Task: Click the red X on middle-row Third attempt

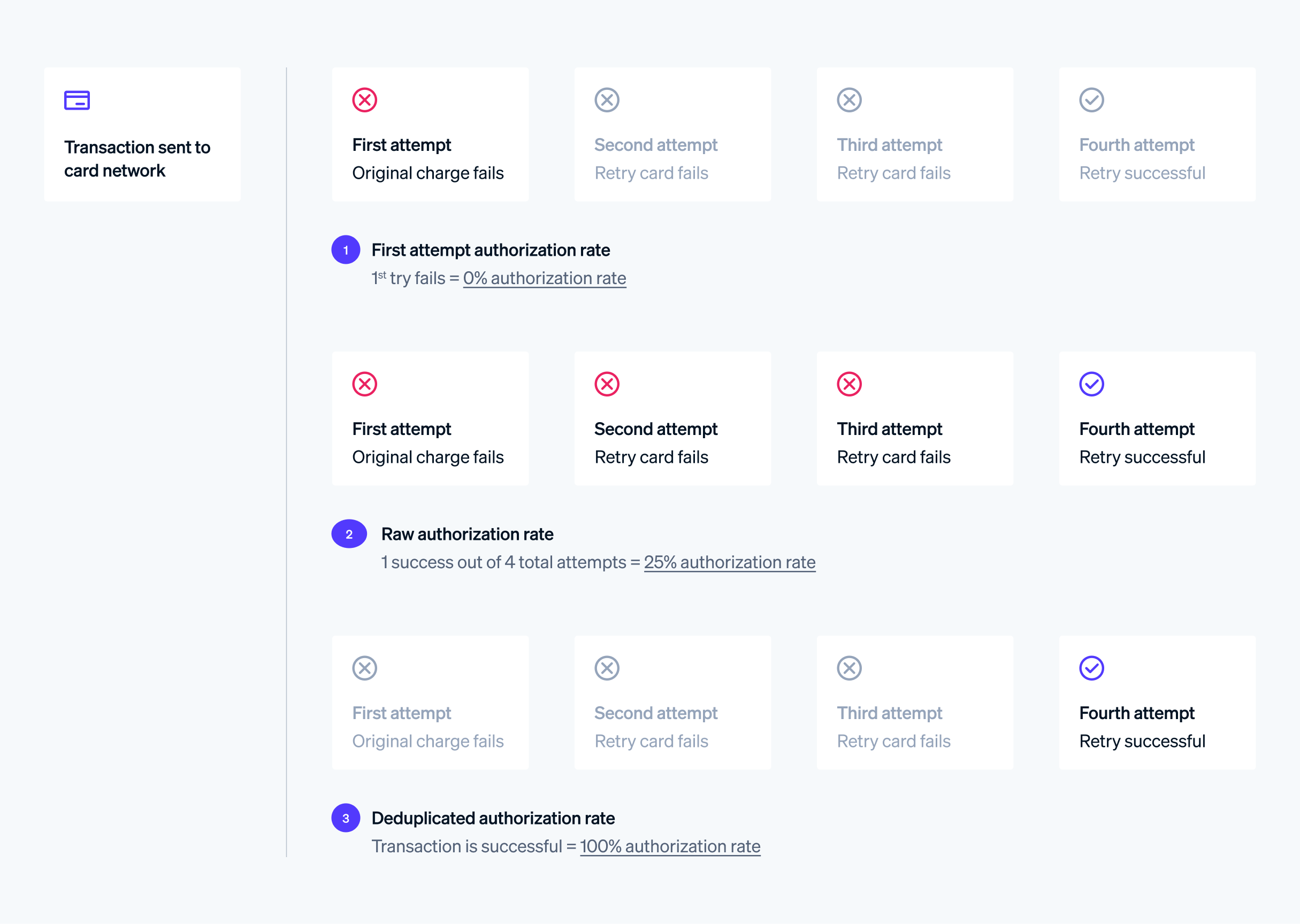Action: 849,384
